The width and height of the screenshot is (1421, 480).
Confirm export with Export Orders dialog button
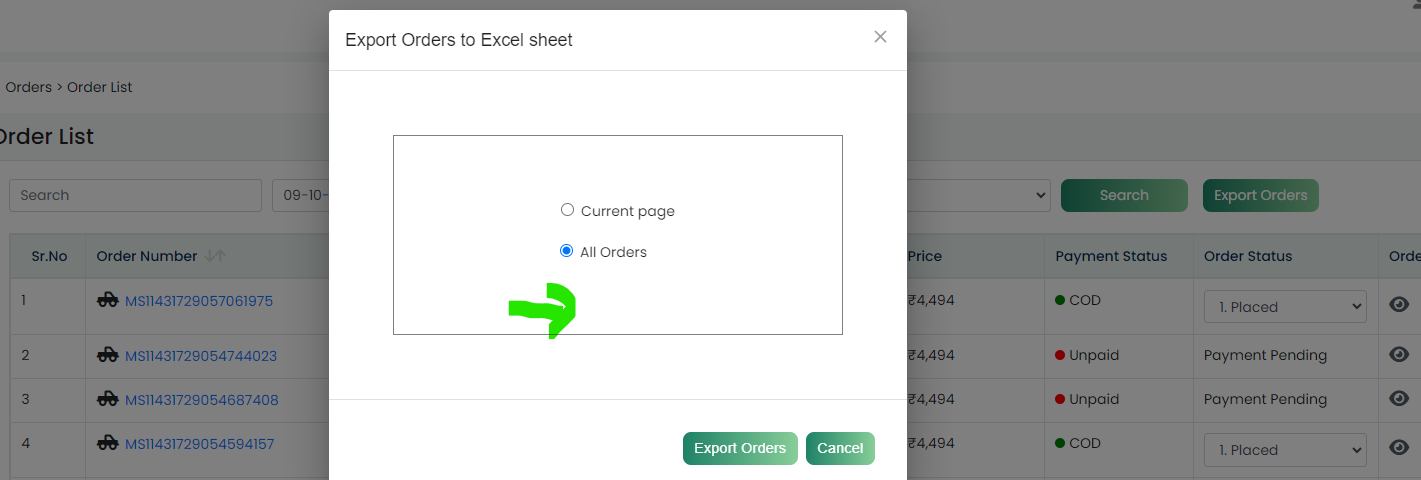[x=740, y=448]
